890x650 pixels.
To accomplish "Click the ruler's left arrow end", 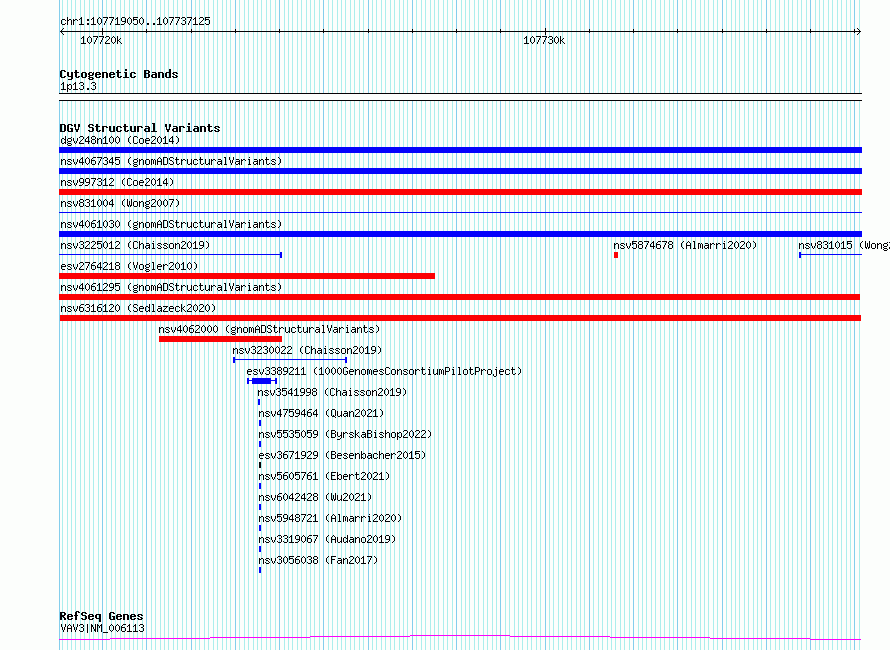I will click(62, 32).
